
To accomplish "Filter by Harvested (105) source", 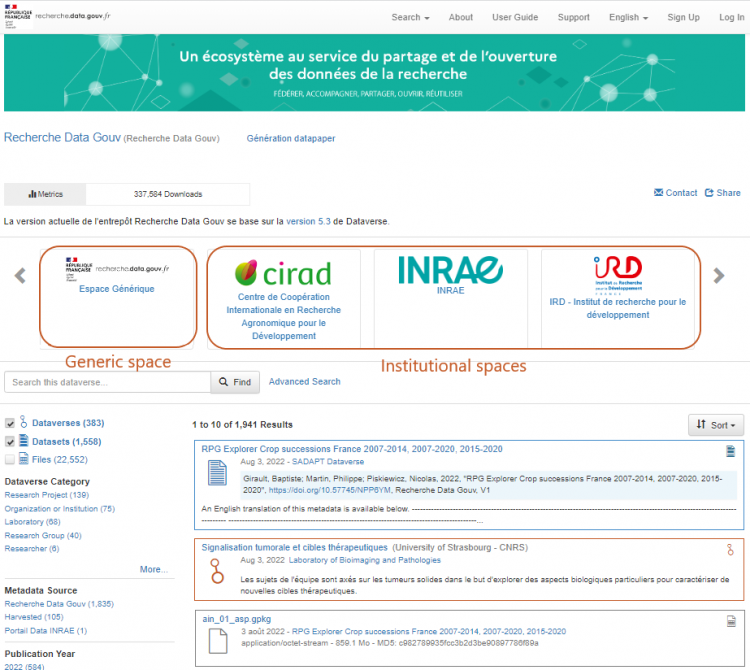I will 33,617.
